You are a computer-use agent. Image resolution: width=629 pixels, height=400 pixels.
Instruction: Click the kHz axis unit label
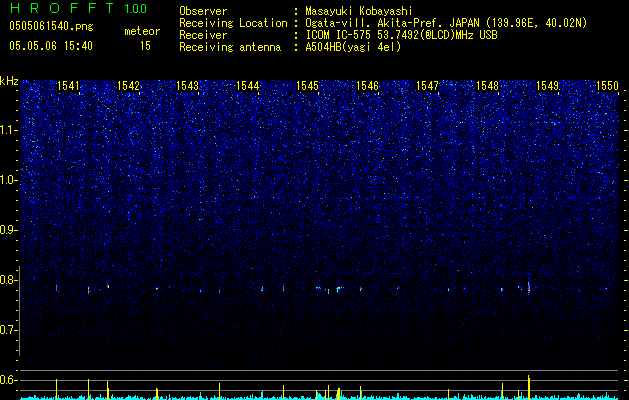click(9, 81)
